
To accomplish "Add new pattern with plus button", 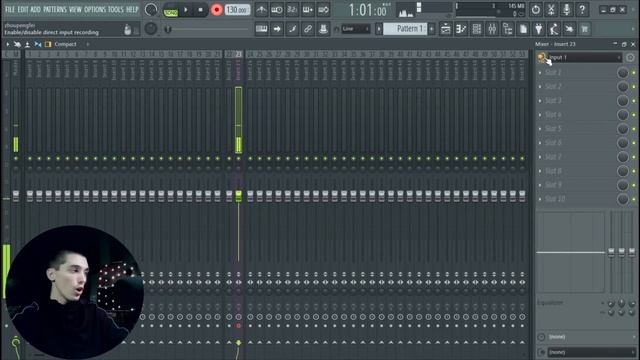I will (x=431, y=29).
